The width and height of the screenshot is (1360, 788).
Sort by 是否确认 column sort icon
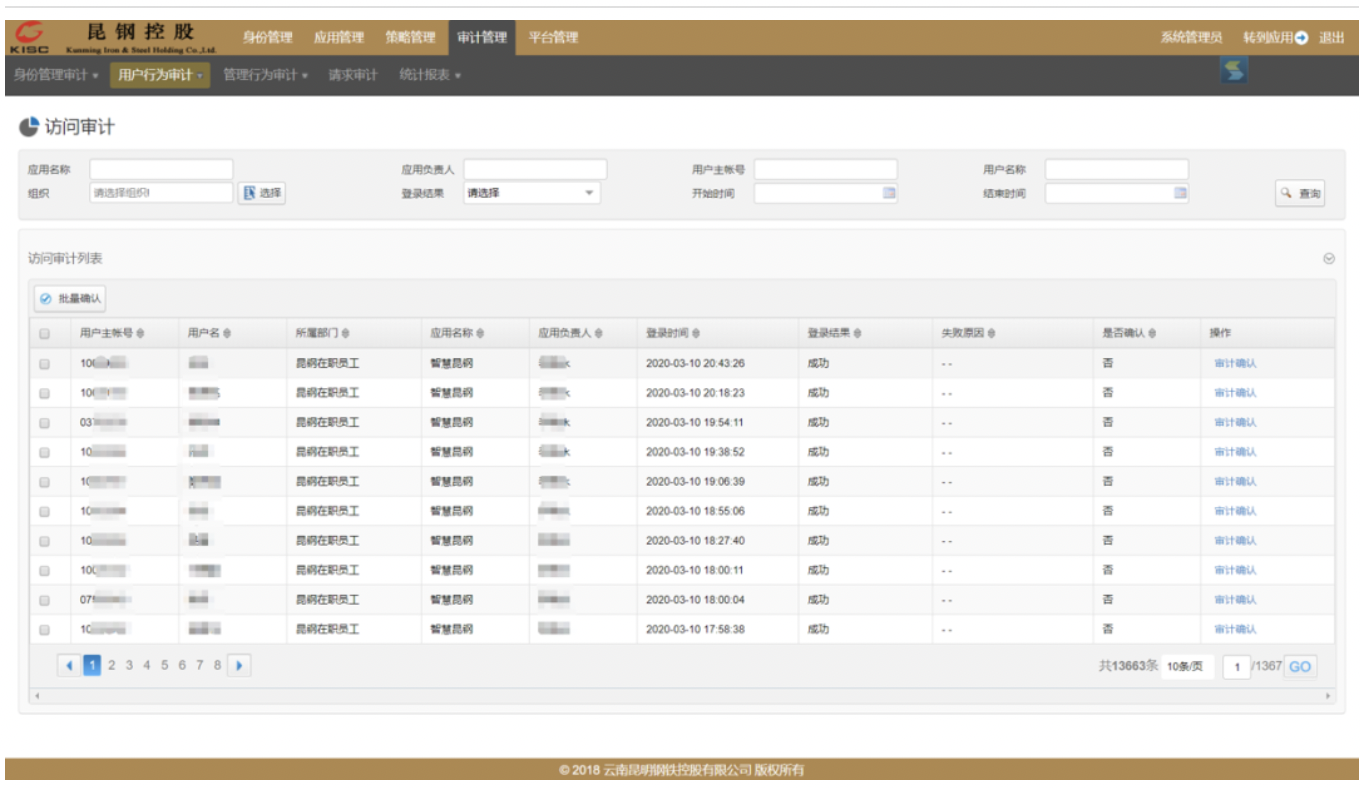[1152, 333]
